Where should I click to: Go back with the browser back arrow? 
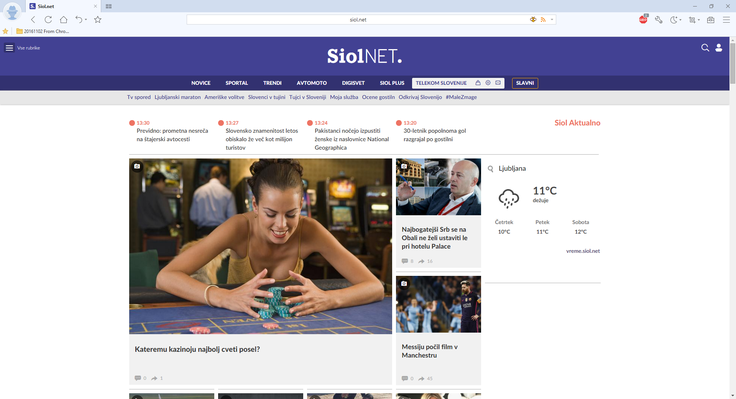pyautogui.click(x=33, y=20)
